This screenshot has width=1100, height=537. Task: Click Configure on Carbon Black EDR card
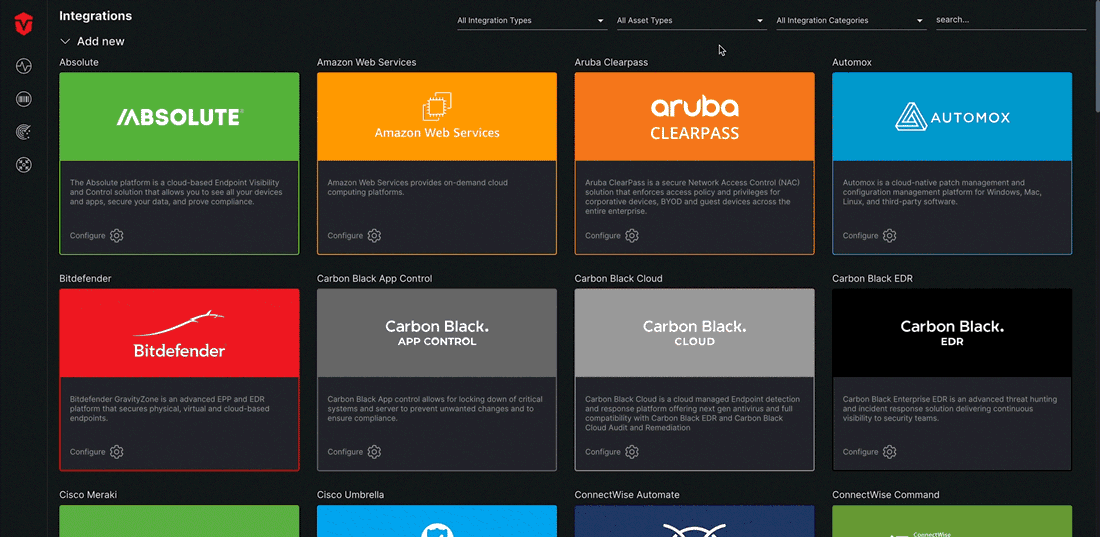tap(860, 452)
